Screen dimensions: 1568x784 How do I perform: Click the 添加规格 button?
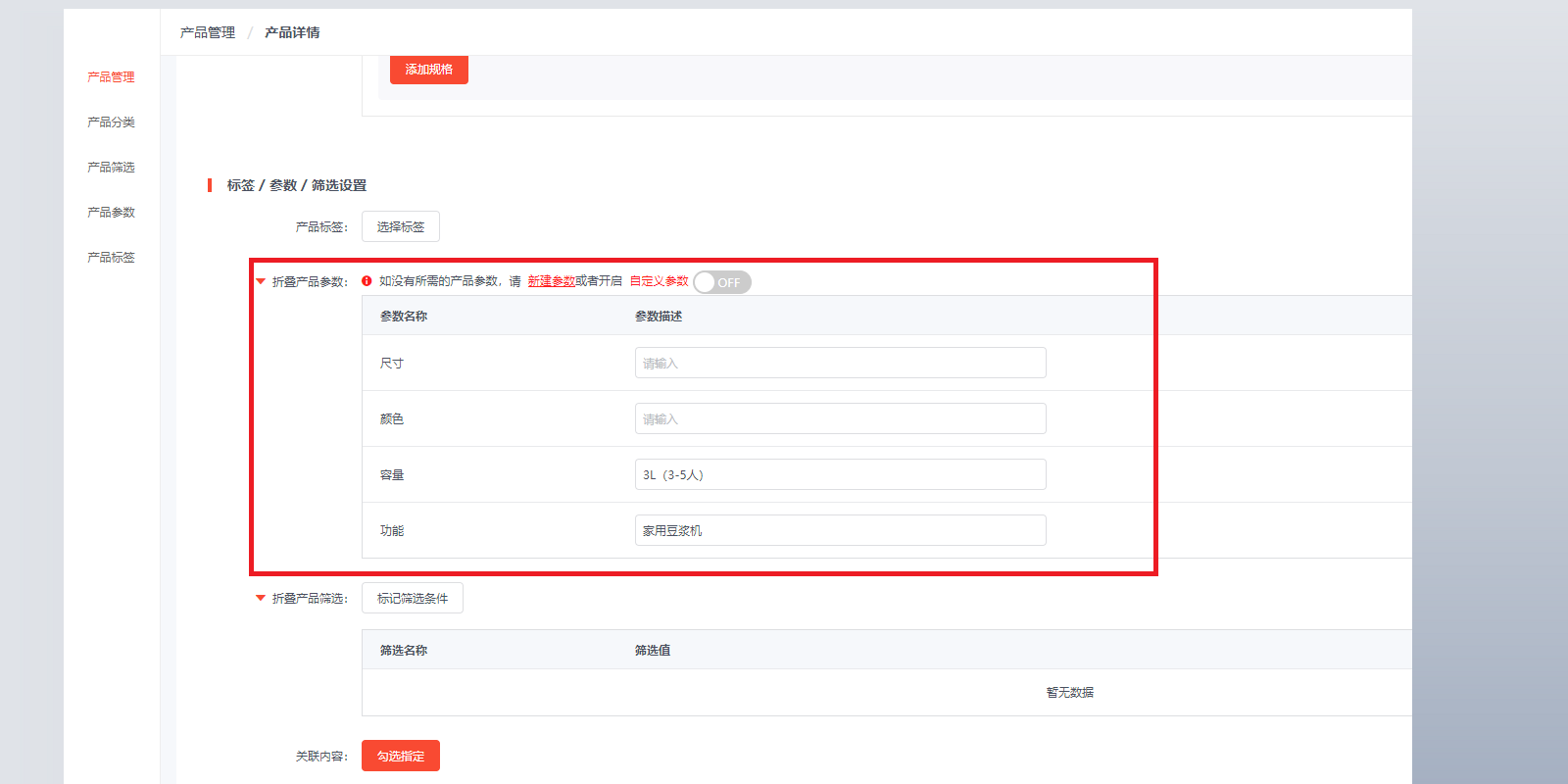429,69
